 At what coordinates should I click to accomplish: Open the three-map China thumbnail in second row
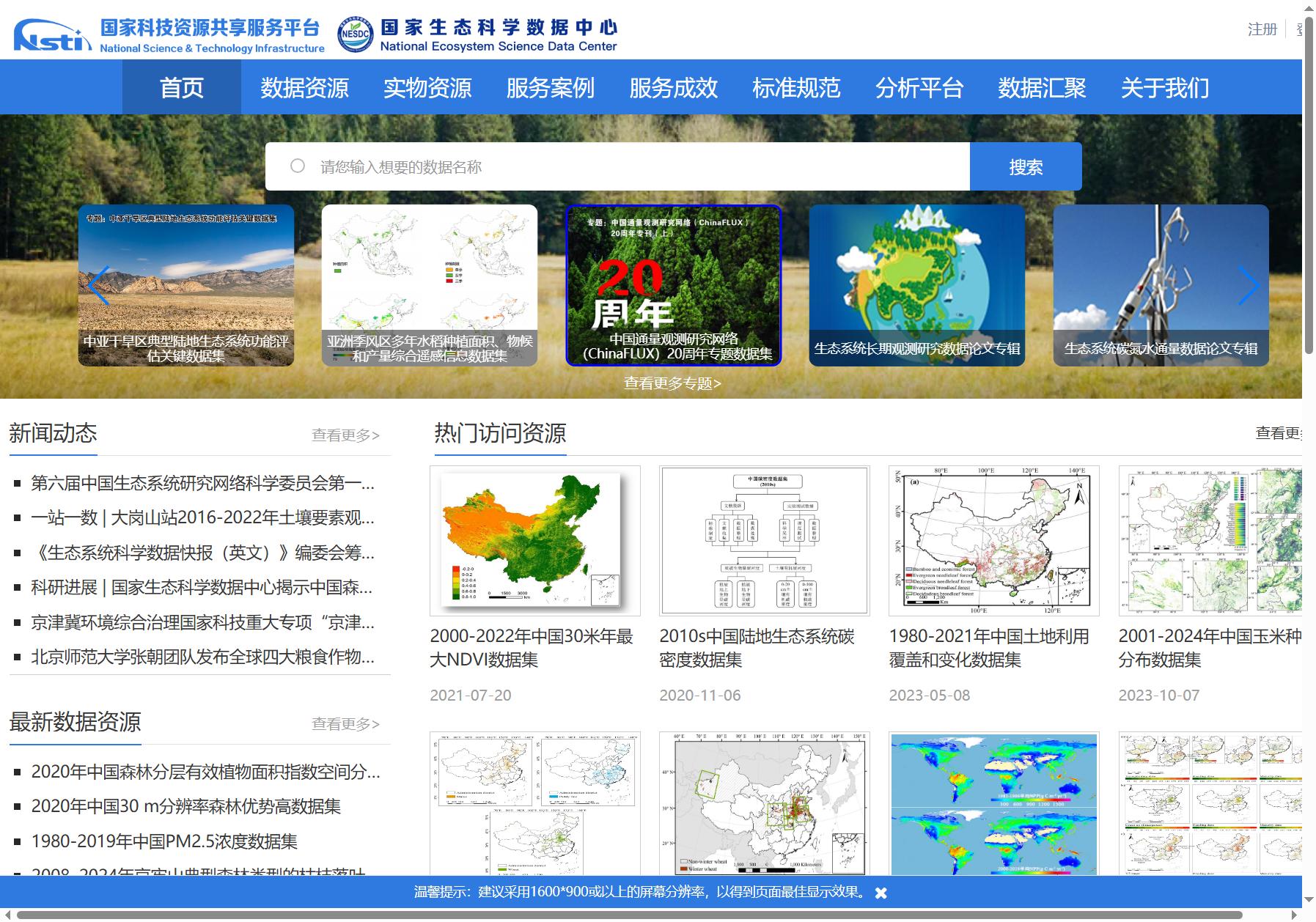click(x=535, y=803)
